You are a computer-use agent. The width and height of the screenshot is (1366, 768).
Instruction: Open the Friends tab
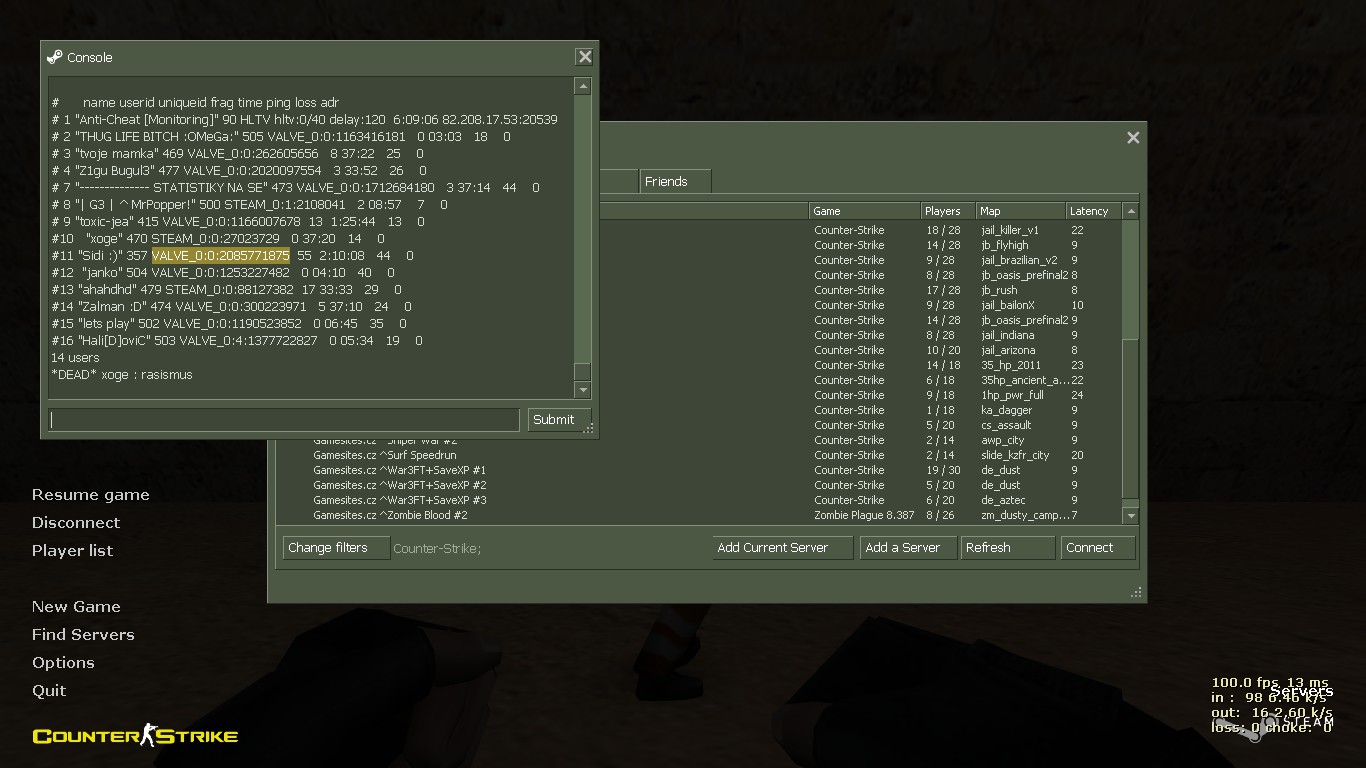click(x=675, y=181)
